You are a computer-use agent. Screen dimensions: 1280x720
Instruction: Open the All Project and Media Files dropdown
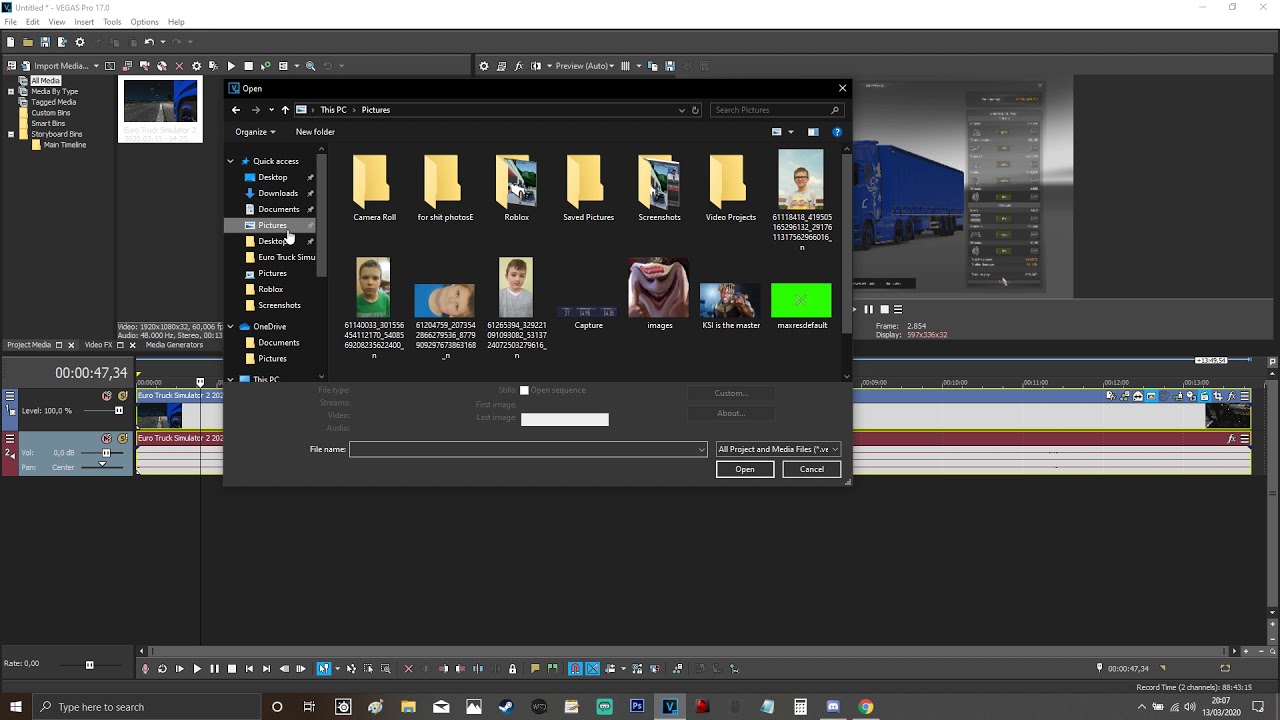778,449
